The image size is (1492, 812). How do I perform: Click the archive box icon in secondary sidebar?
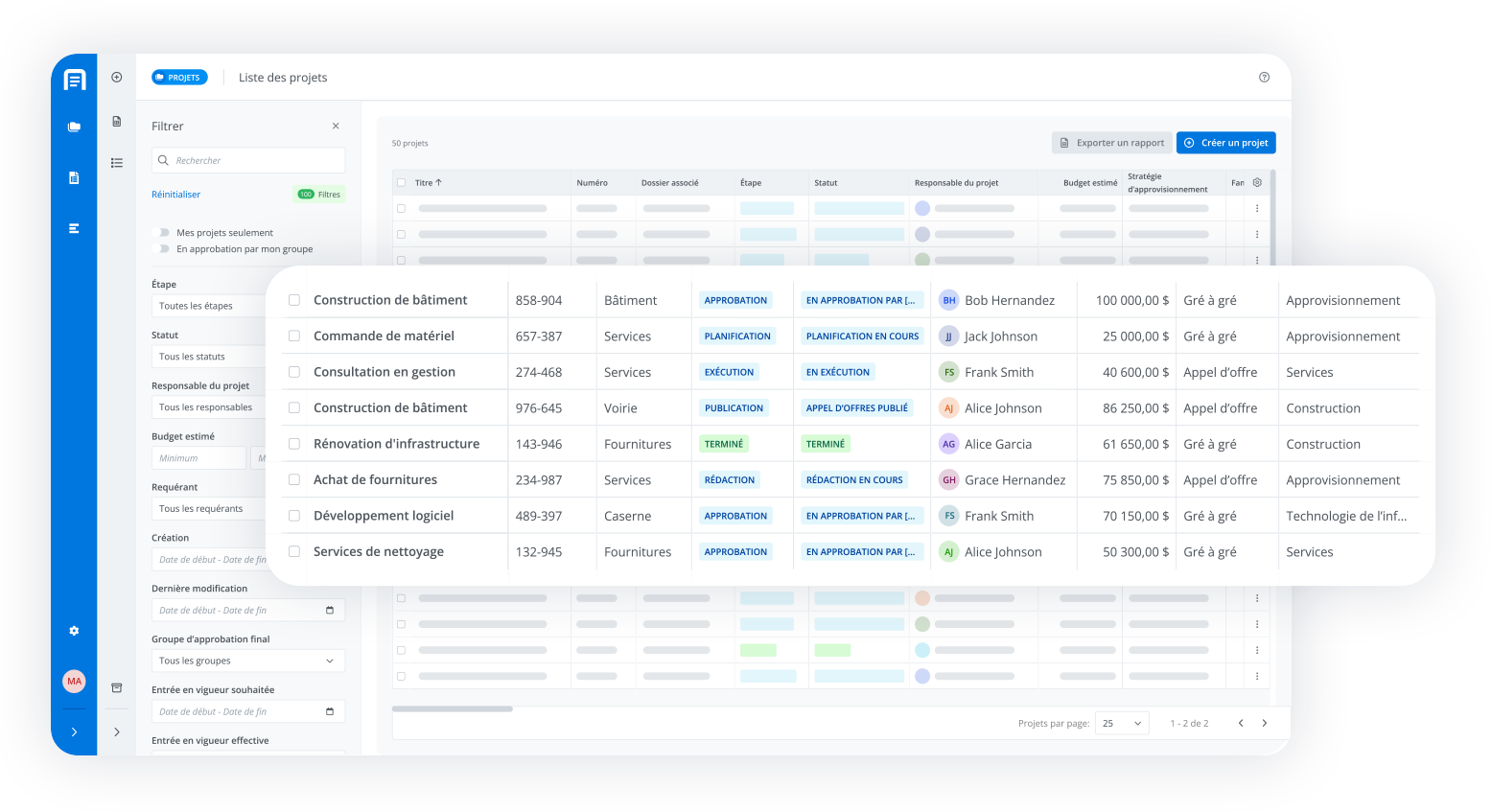[117, 687]
